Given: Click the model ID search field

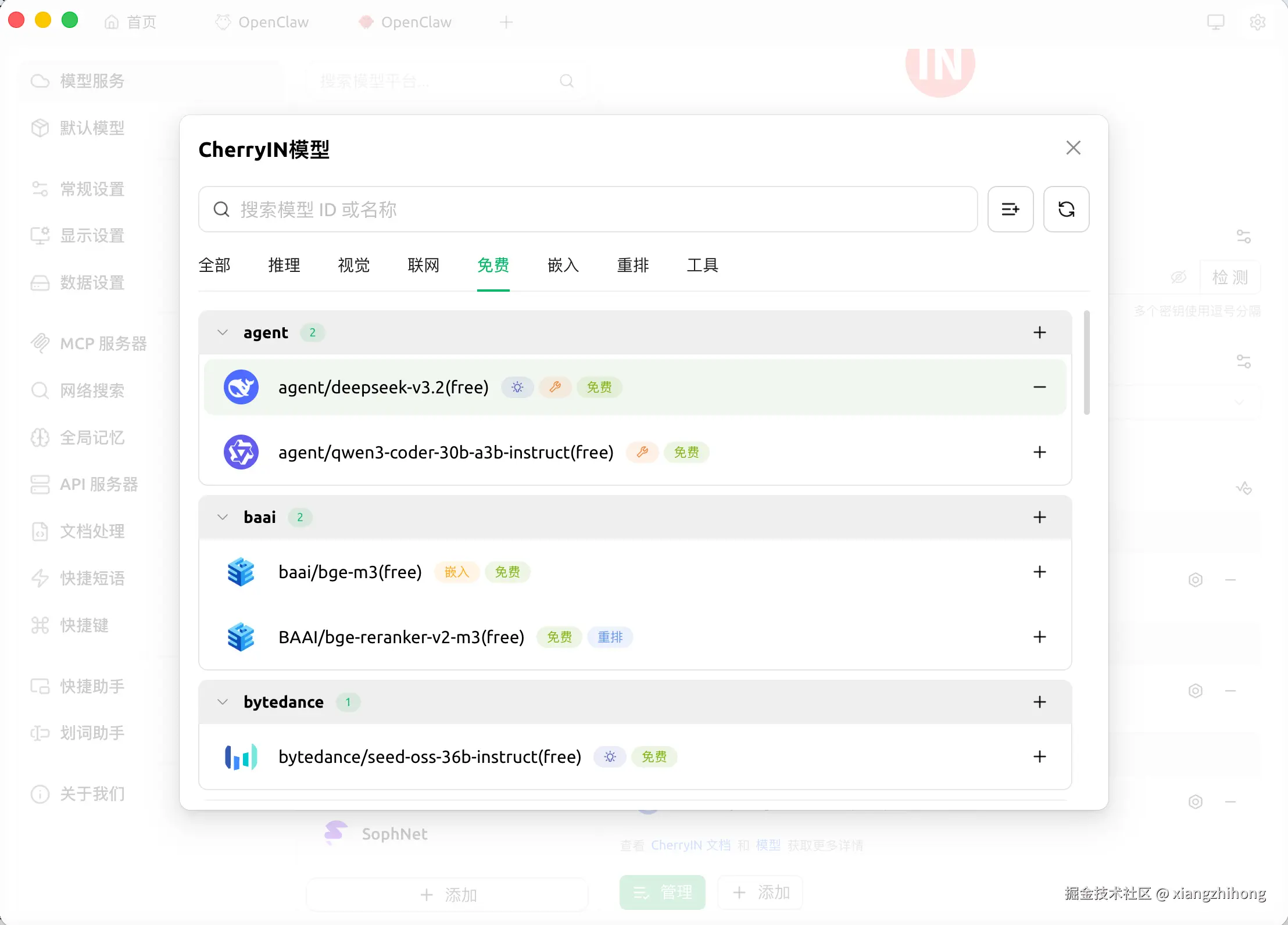Looking at the screenshot, I should click(587, 209).
